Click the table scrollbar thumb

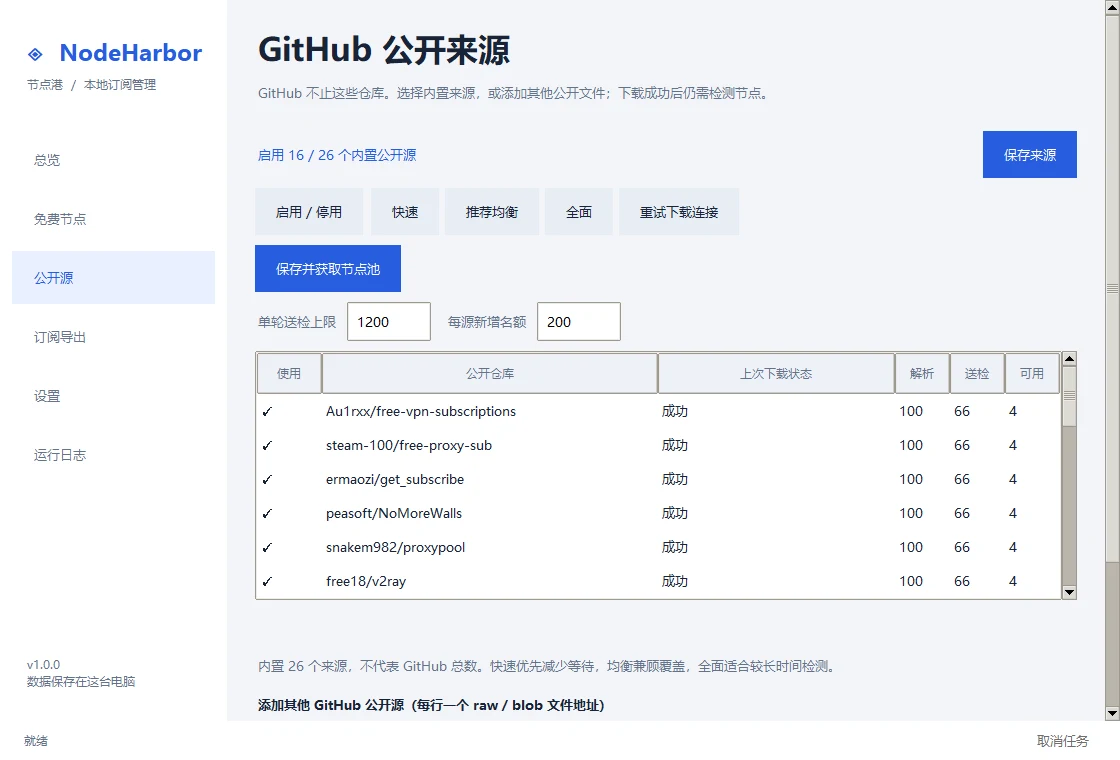(1069, 396)
